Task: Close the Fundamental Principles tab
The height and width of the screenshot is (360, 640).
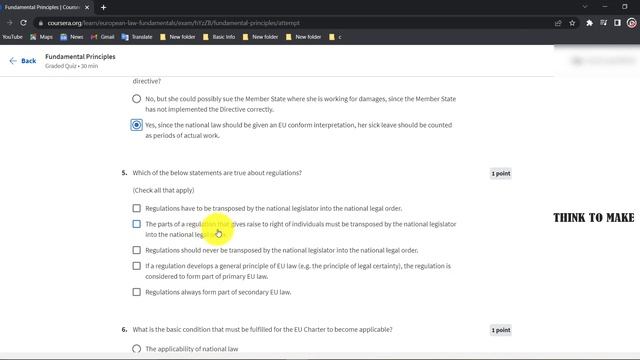Action: click(x=87, y=7)
